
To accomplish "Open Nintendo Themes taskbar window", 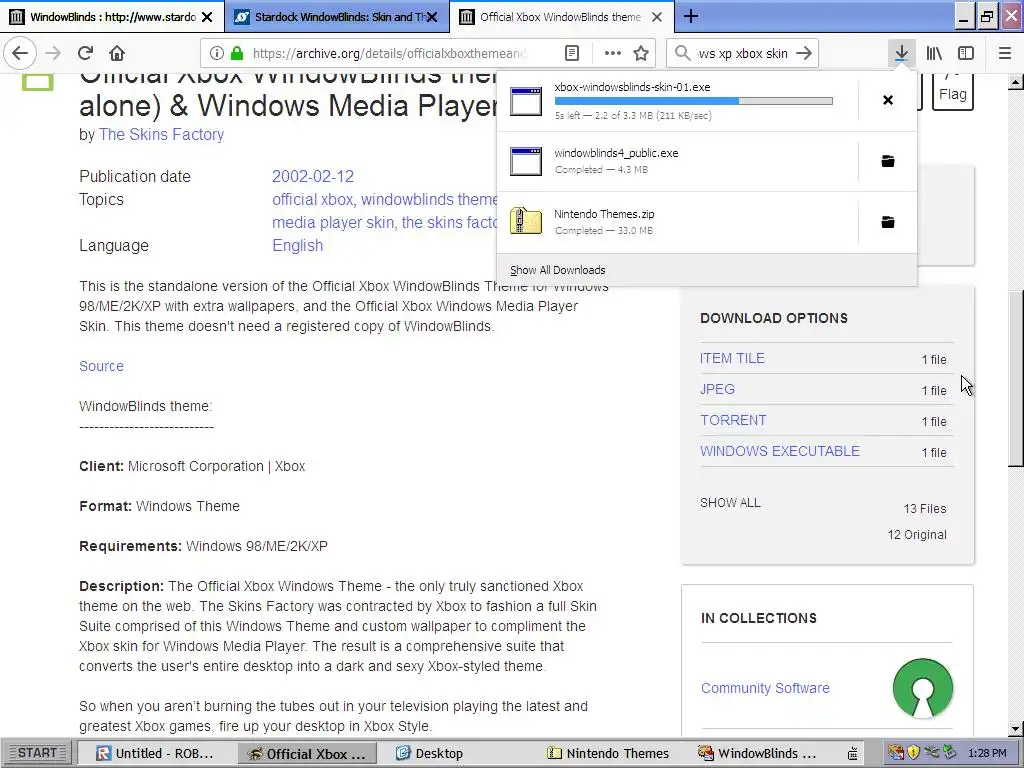I will (x=608, y=753).
